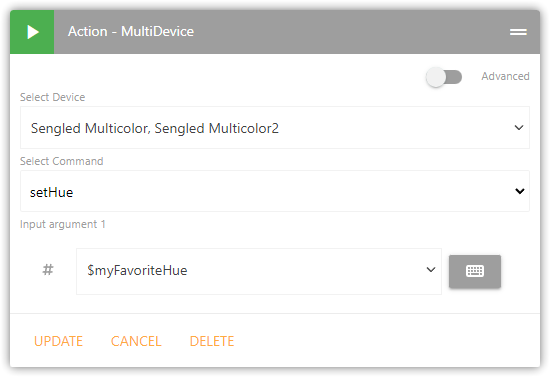Click the UPDATE button
The width and height of the screenshot is (550, 377).
[58, 341]
